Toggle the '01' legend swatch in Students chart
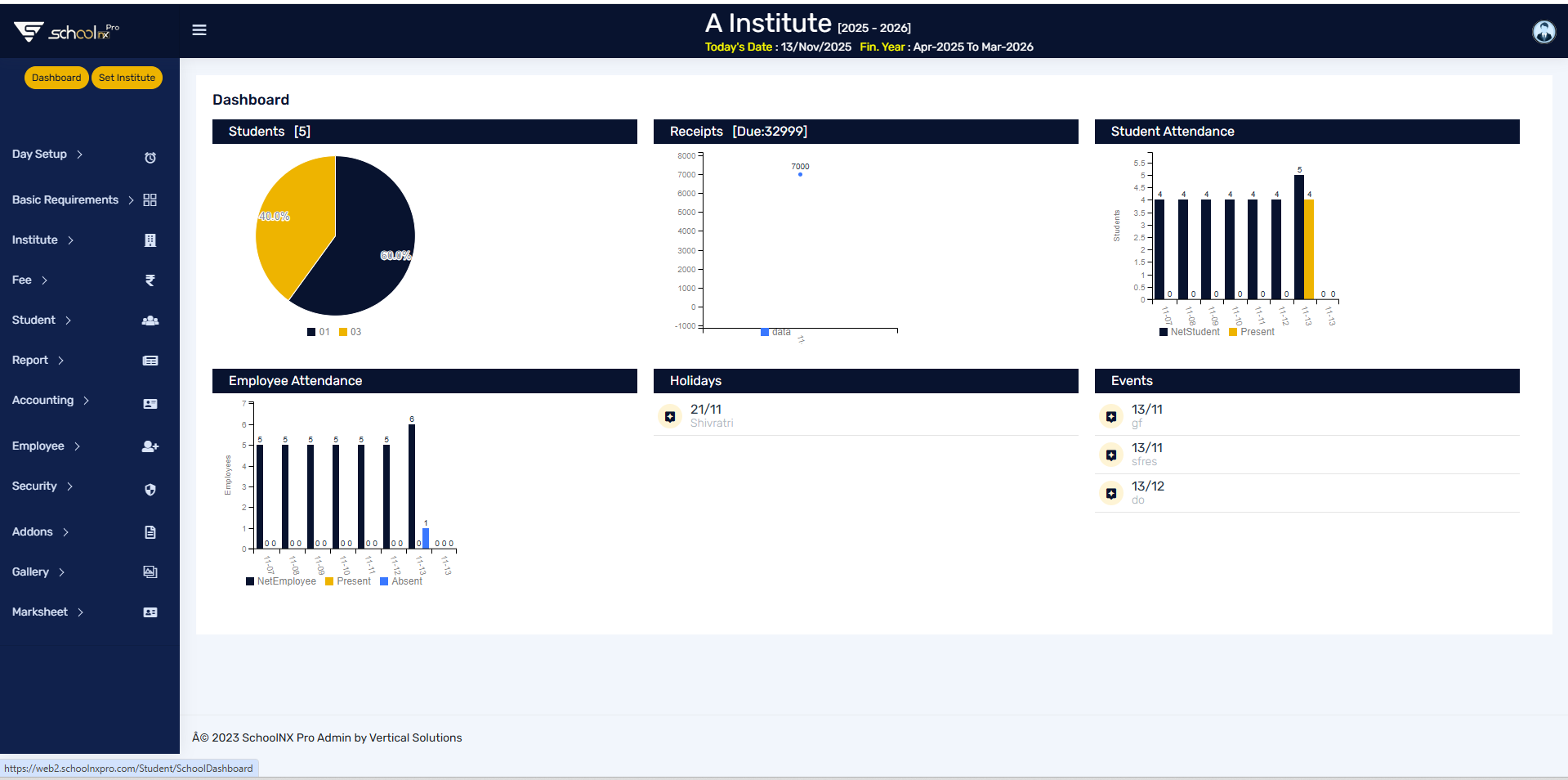Screen dimensions: 1568x780 pyautogui.click(x=311, y=332)
